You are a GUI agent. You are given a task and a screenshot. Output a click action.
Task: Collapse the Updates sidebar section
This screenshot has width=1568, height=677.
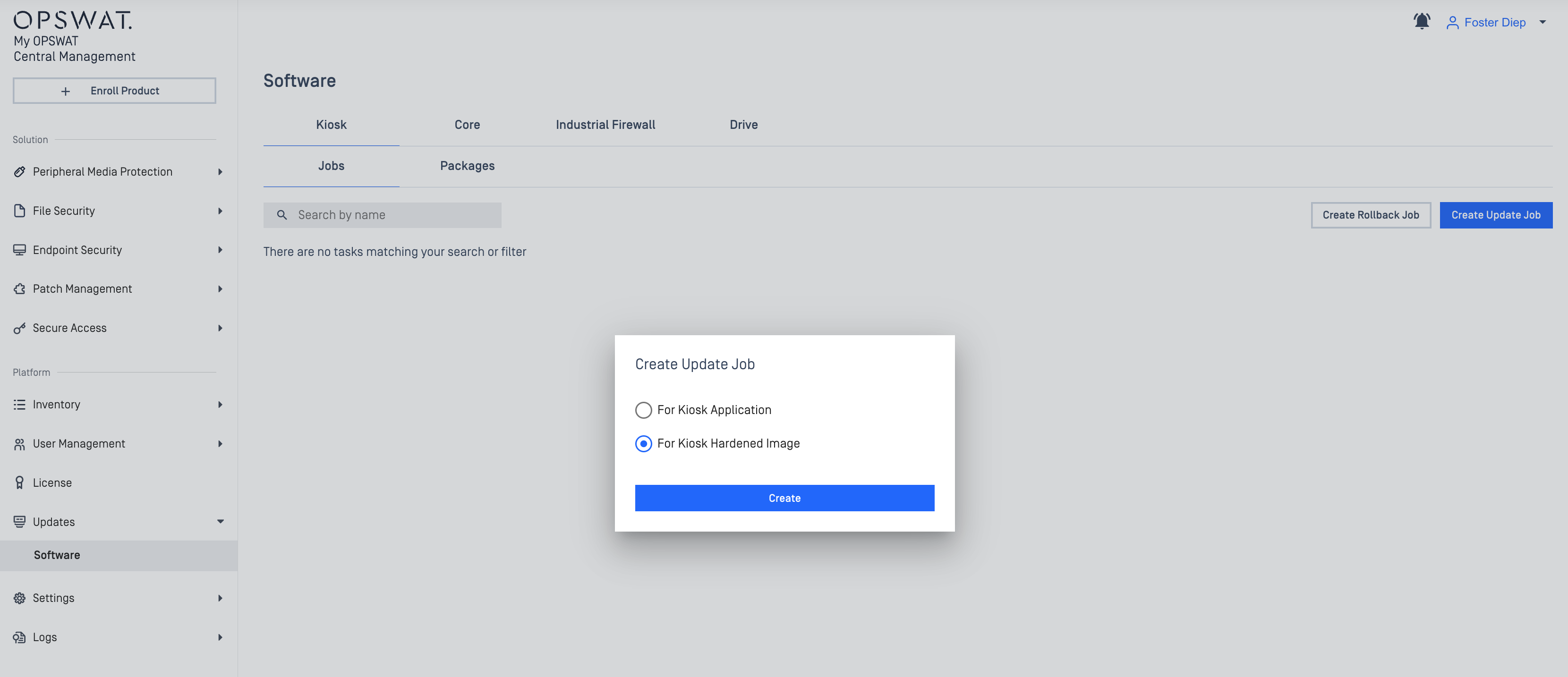221,521
